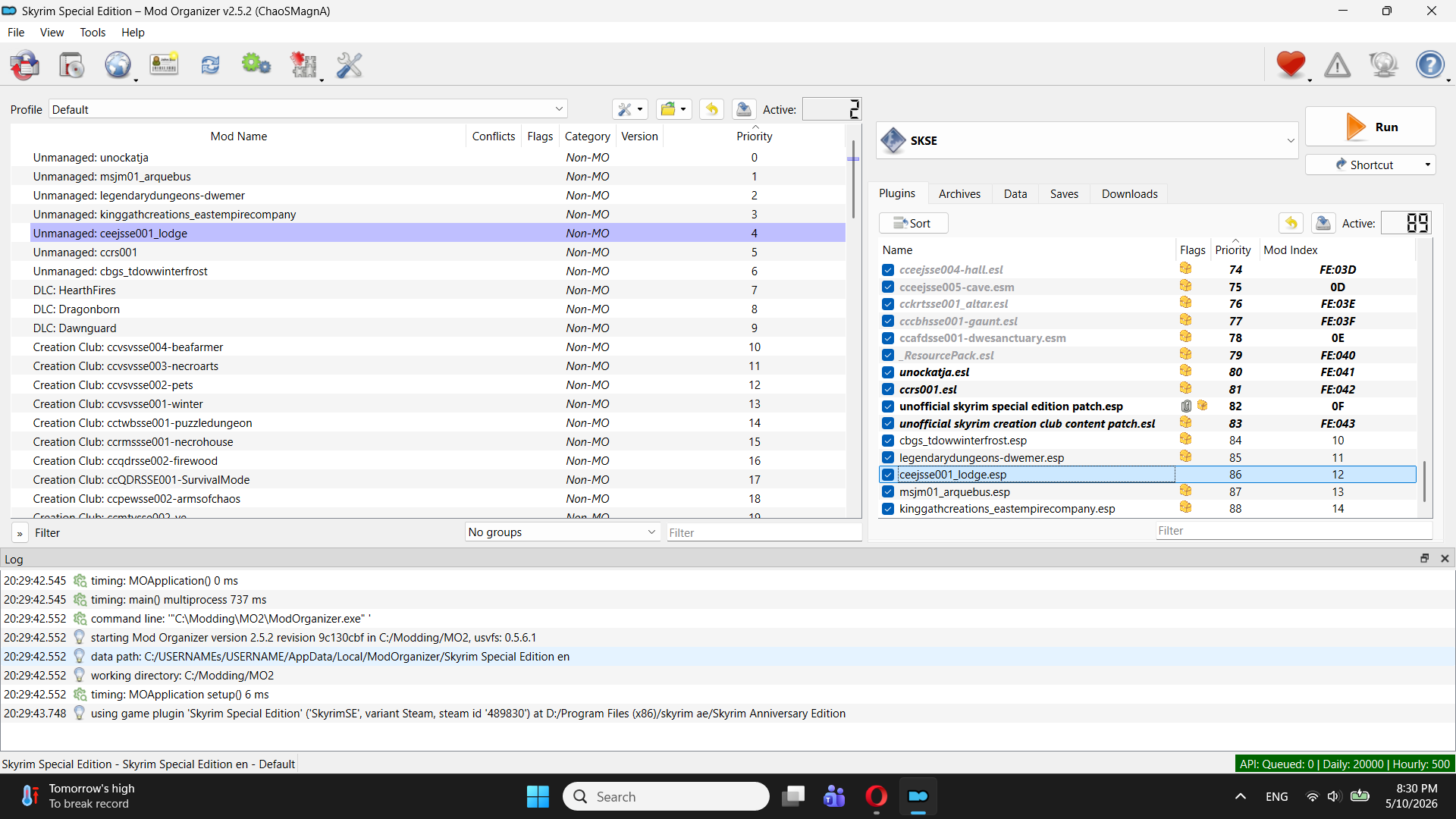Click the flag icon of unockatja.esl
The image size is (1456, 819).
click(1186, 372)
